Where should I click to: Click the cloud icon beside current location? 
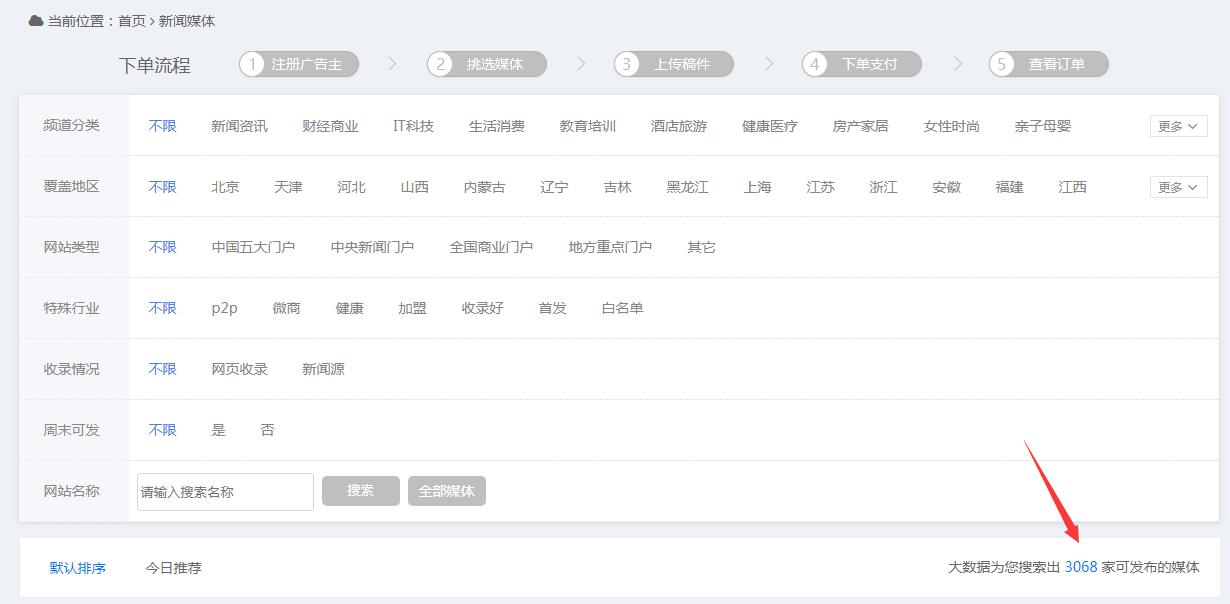[36, 21]
